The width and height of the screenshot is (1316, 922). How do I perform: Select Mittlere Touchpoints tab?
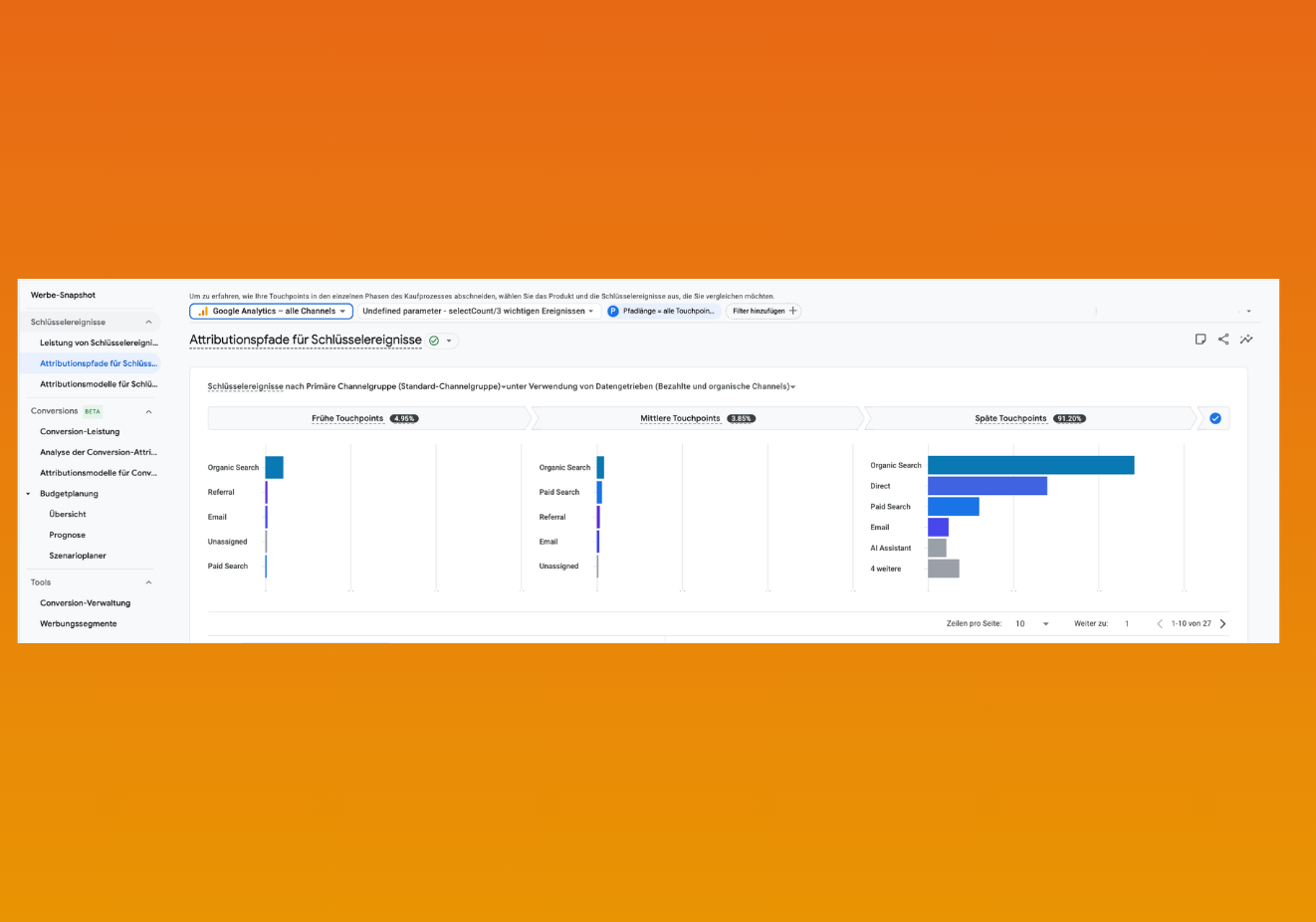[x=698, y=418]
